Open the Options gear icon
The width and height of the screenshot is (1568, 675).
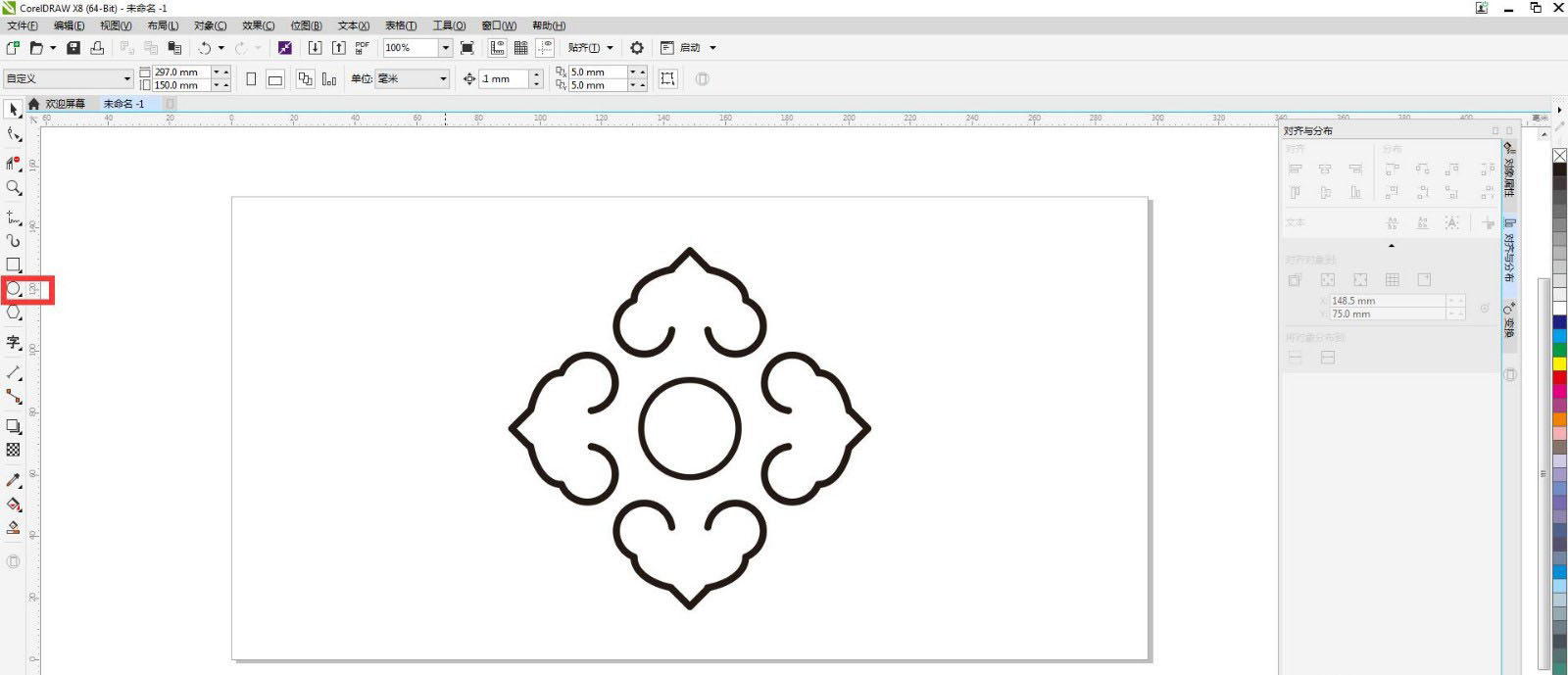pos(637,48)
